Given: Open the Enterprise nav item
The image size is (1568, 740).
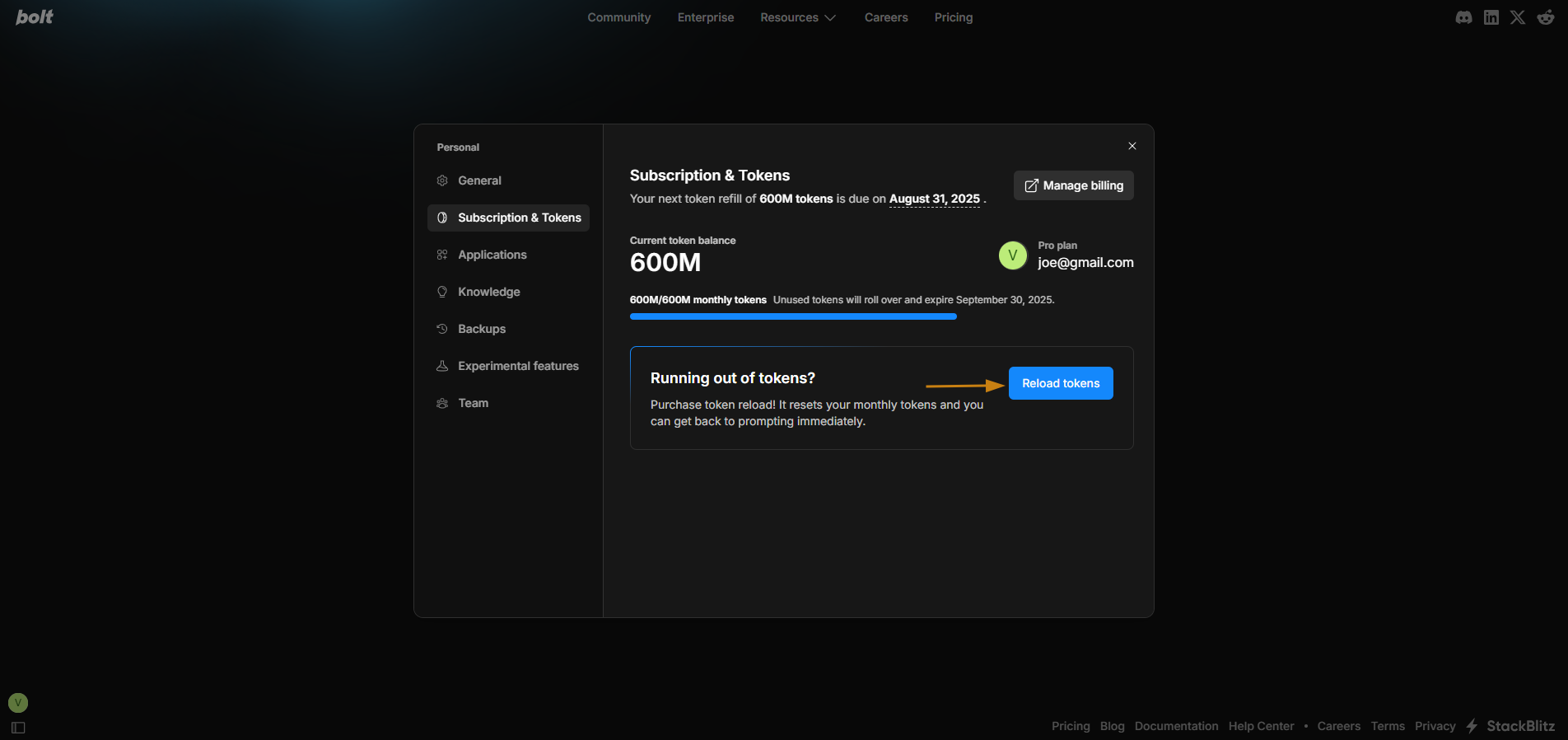Looking at the screenshot, I should pos(706,17).
